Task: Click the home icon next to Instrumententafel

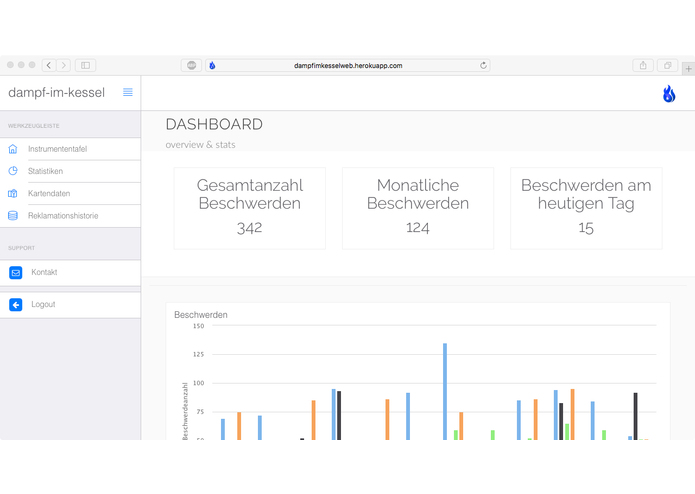Action: pyautogui.click(x=13, y=149)
